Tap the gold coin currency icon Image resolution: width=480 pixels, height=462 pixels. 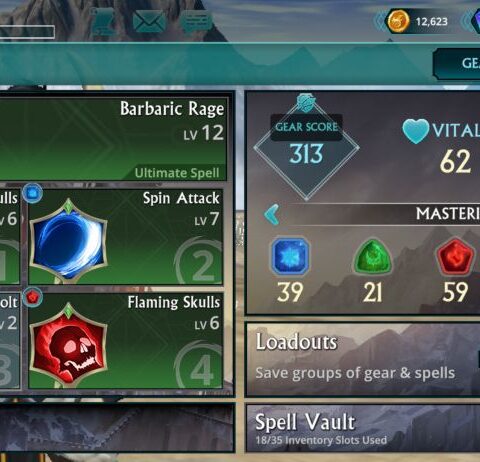tap(397, 21)
